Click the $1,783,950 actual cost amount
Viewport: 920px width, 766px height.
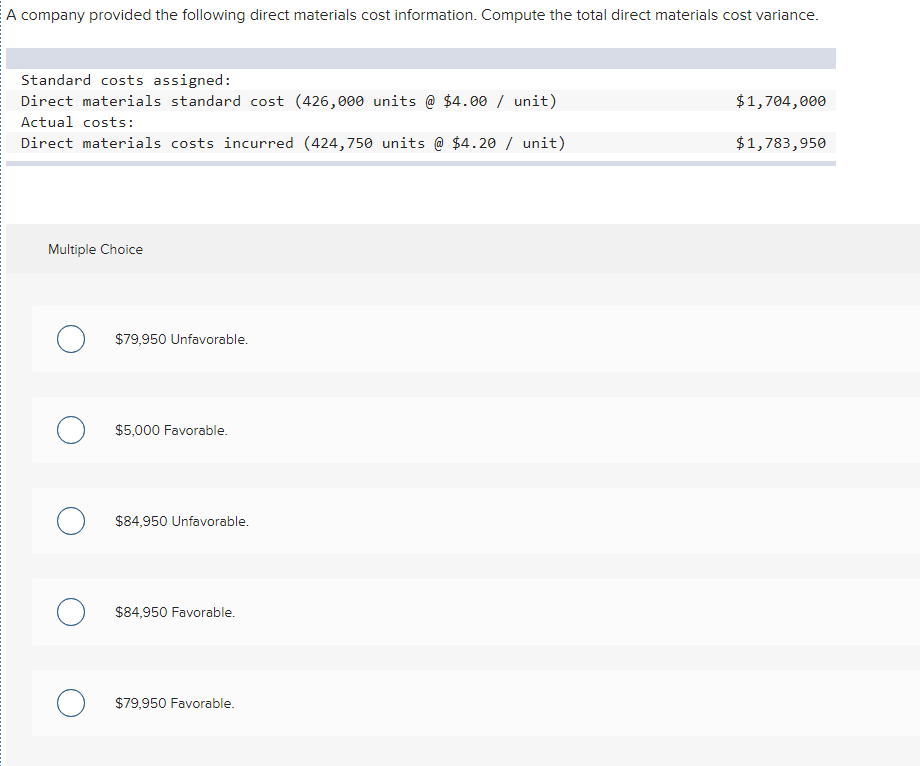pos(781,143)
